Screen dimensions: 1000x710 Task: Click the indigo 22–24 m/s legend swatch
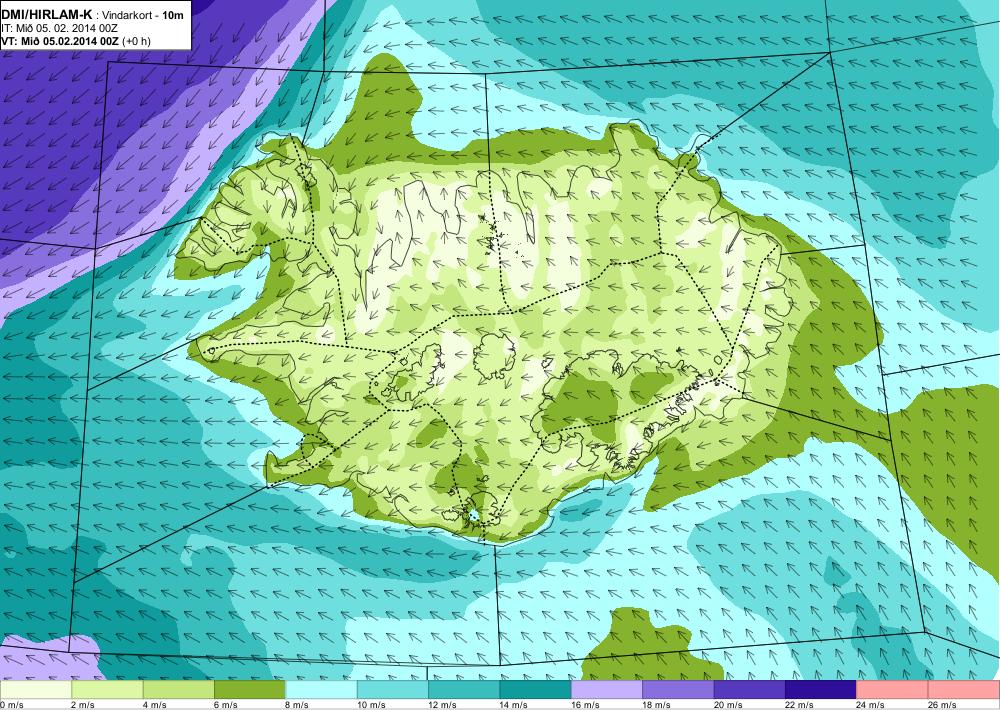[821, 690]
